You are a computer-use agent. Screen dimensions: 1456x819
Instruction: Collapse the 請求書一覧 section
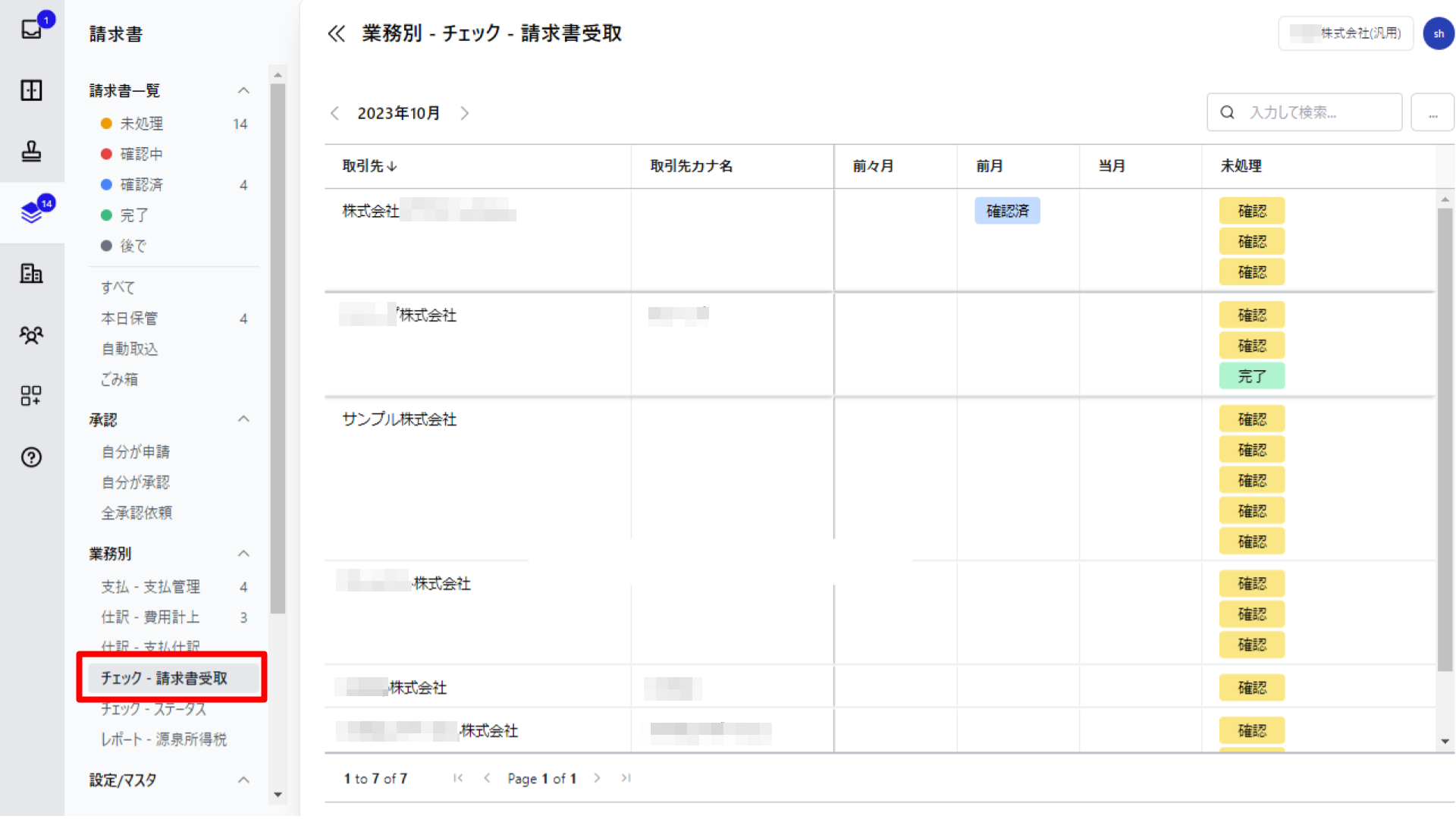click(243, 90)
